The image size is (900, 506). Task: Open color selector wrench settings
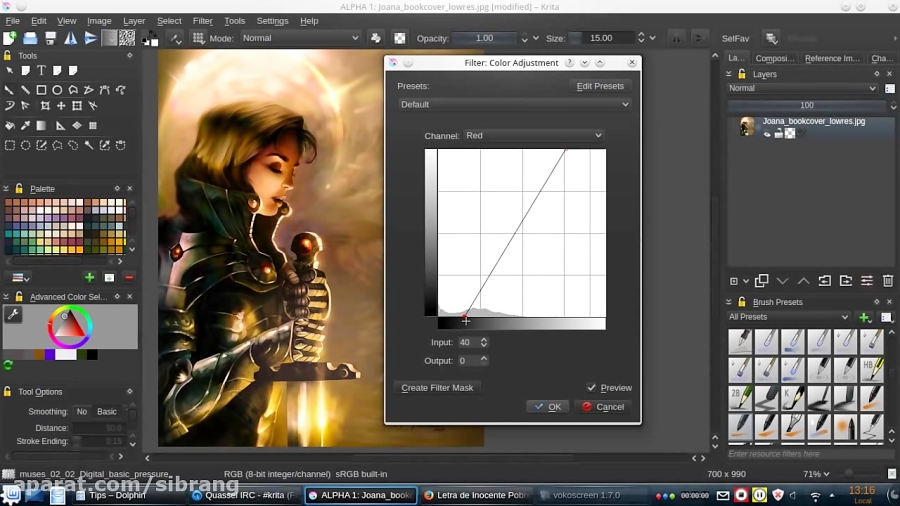pyautogui.click(x=13, y=314)
